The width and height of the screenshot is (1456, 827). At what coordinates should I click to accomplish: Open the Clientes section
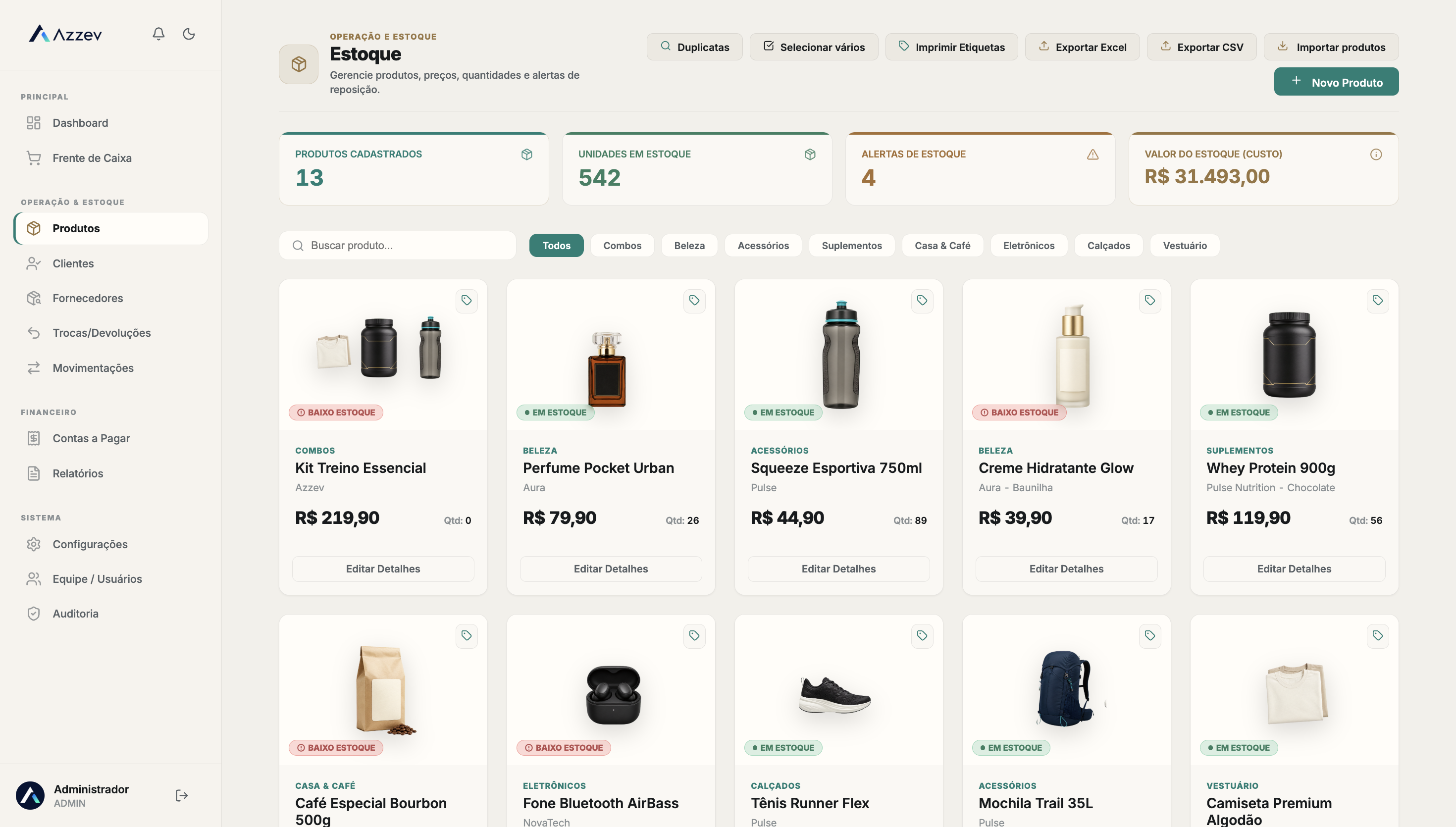click(x=111, y=263)
